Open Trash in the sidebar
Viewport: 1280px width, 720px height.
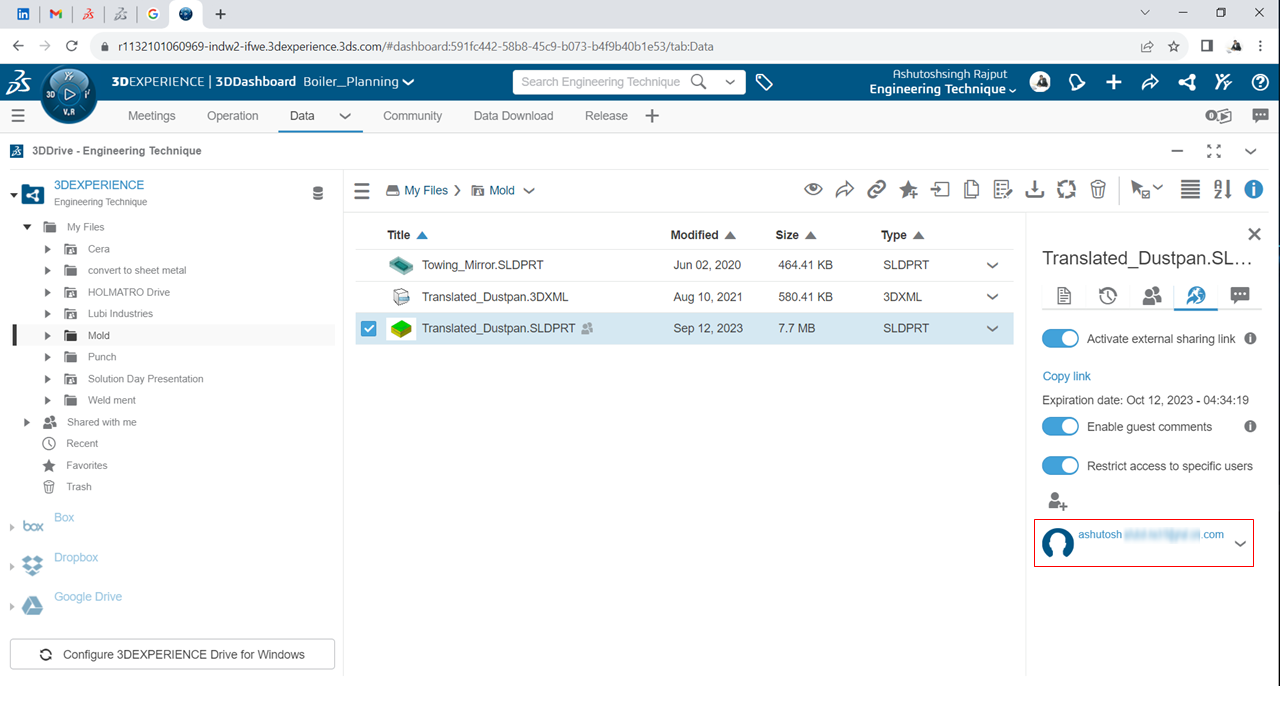(79, 487)
